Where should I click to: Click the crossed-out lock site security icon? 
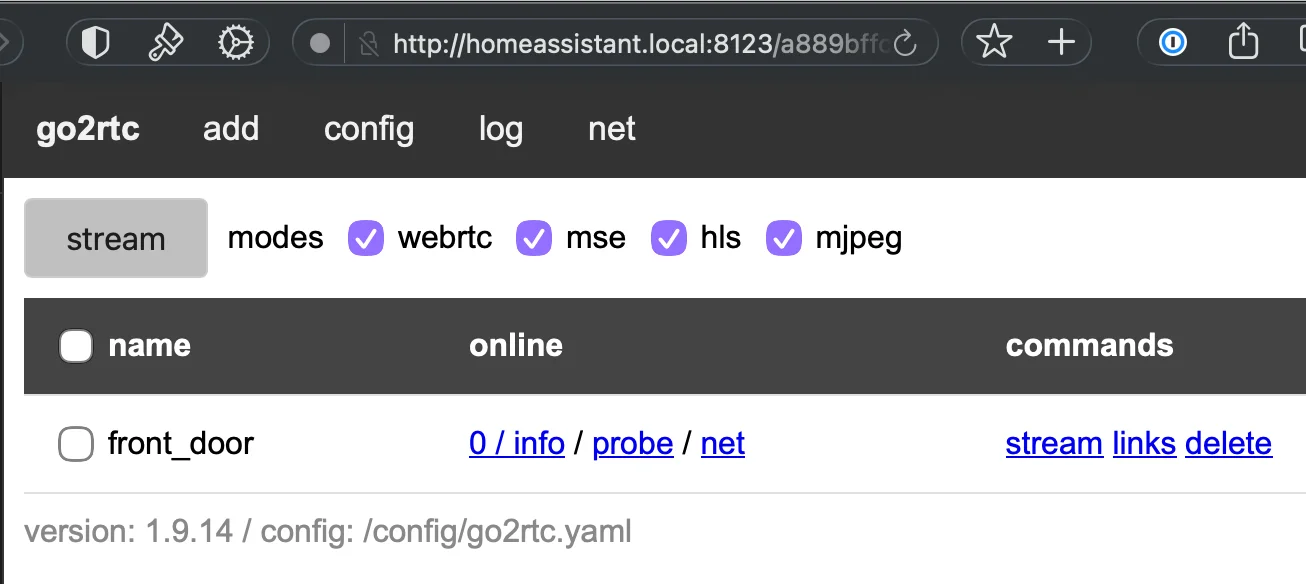click(370, 43)
